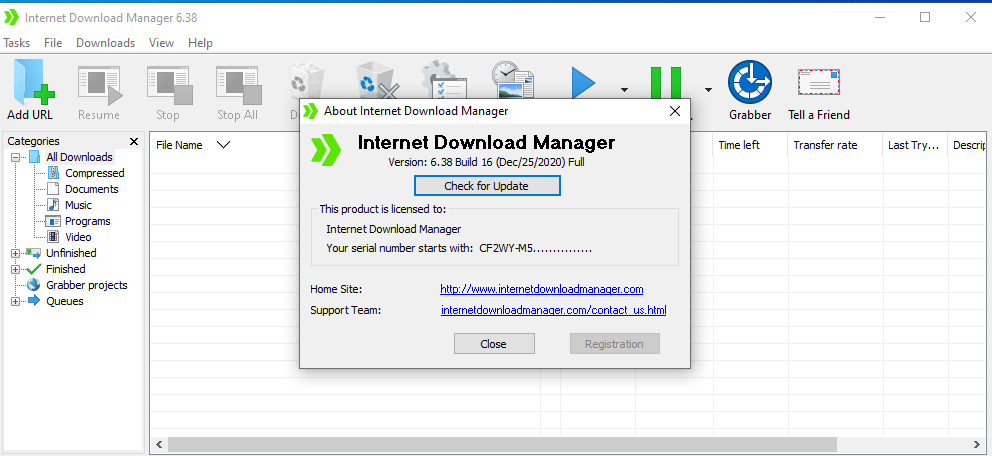Click the Stop All toolbar icon
Viewport: 992px width, 456px height.
tap(238, 86)
